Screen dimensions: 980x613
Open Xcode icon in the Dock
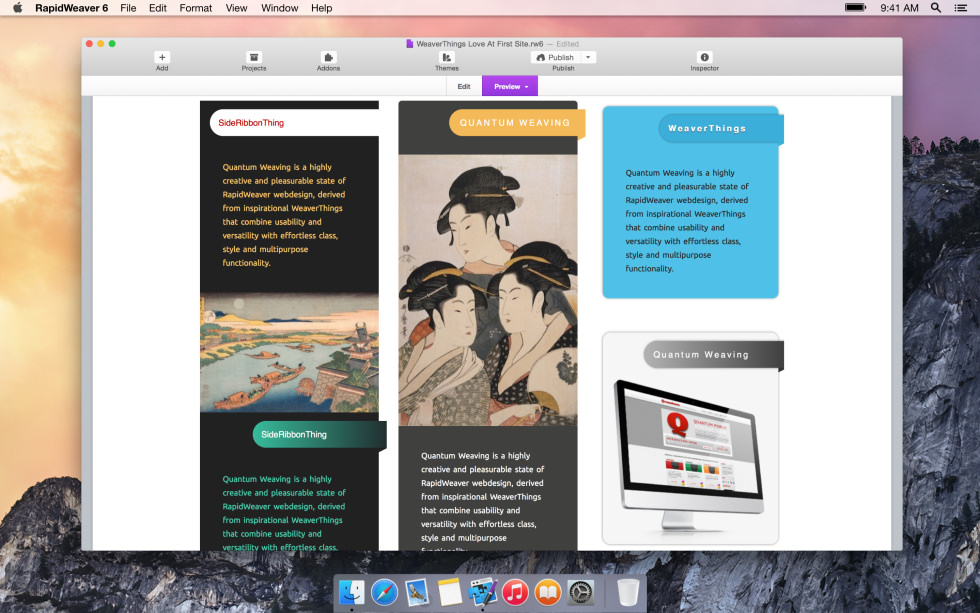(482, 592)
